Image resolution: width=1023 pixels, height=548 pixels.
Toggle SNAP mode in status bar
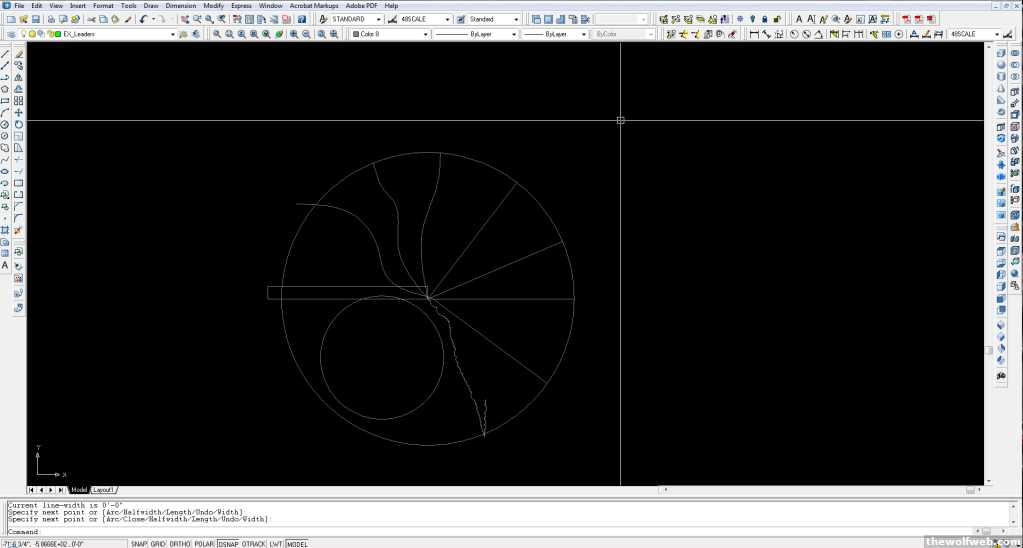[139, 543]
